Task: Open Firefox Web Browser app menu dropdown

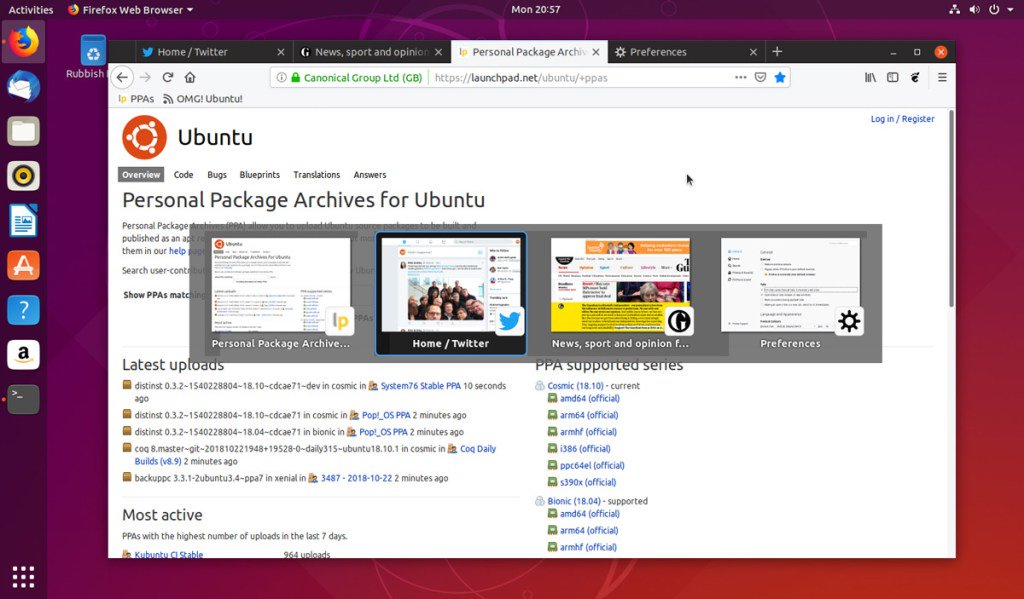Action: pyautogui.click(x=131, y=10)
